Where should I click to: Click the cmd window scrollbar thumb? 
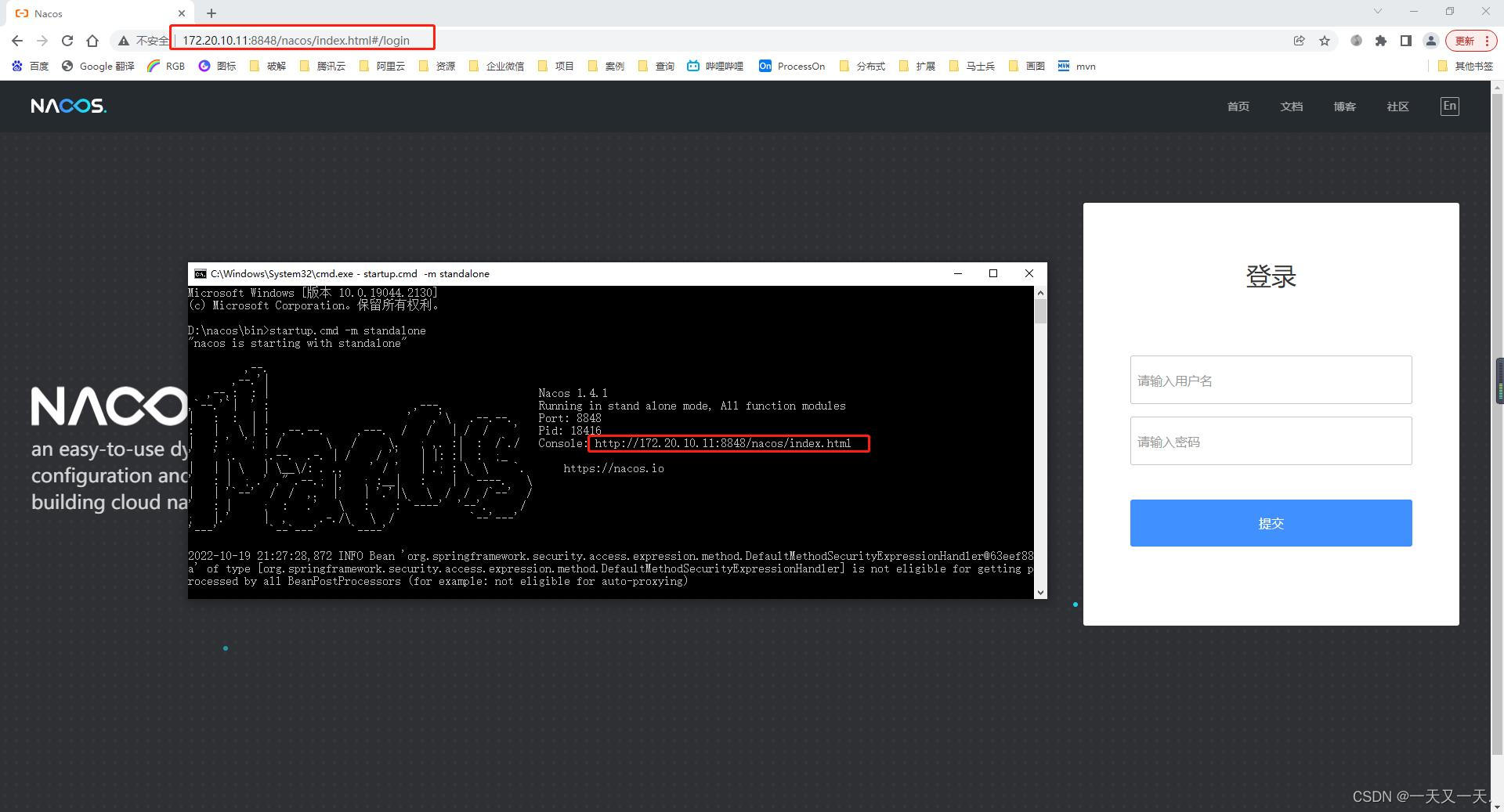(x=1040, y=312)
